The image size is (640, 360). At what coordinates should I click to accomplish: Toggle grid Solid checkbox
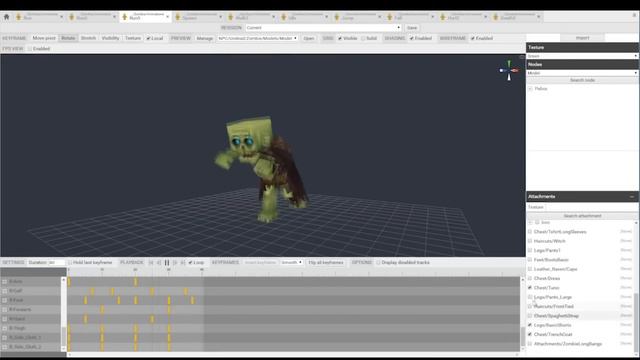point(363,38)
